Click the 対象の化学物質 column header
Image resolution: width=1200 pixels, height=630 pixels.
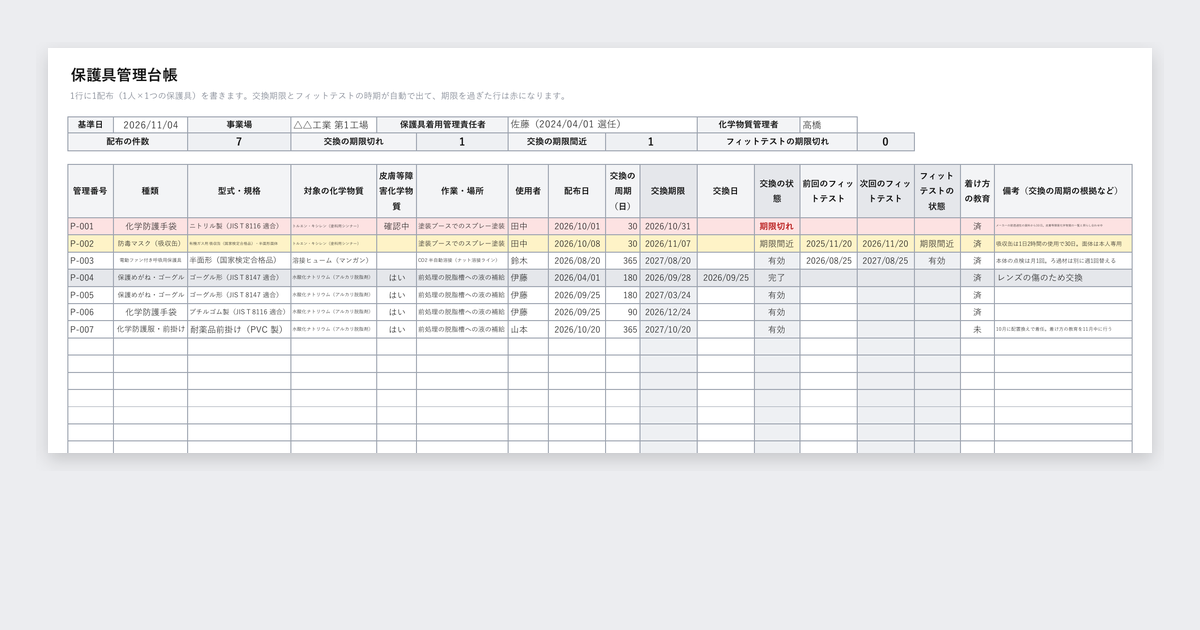(334, 190)
